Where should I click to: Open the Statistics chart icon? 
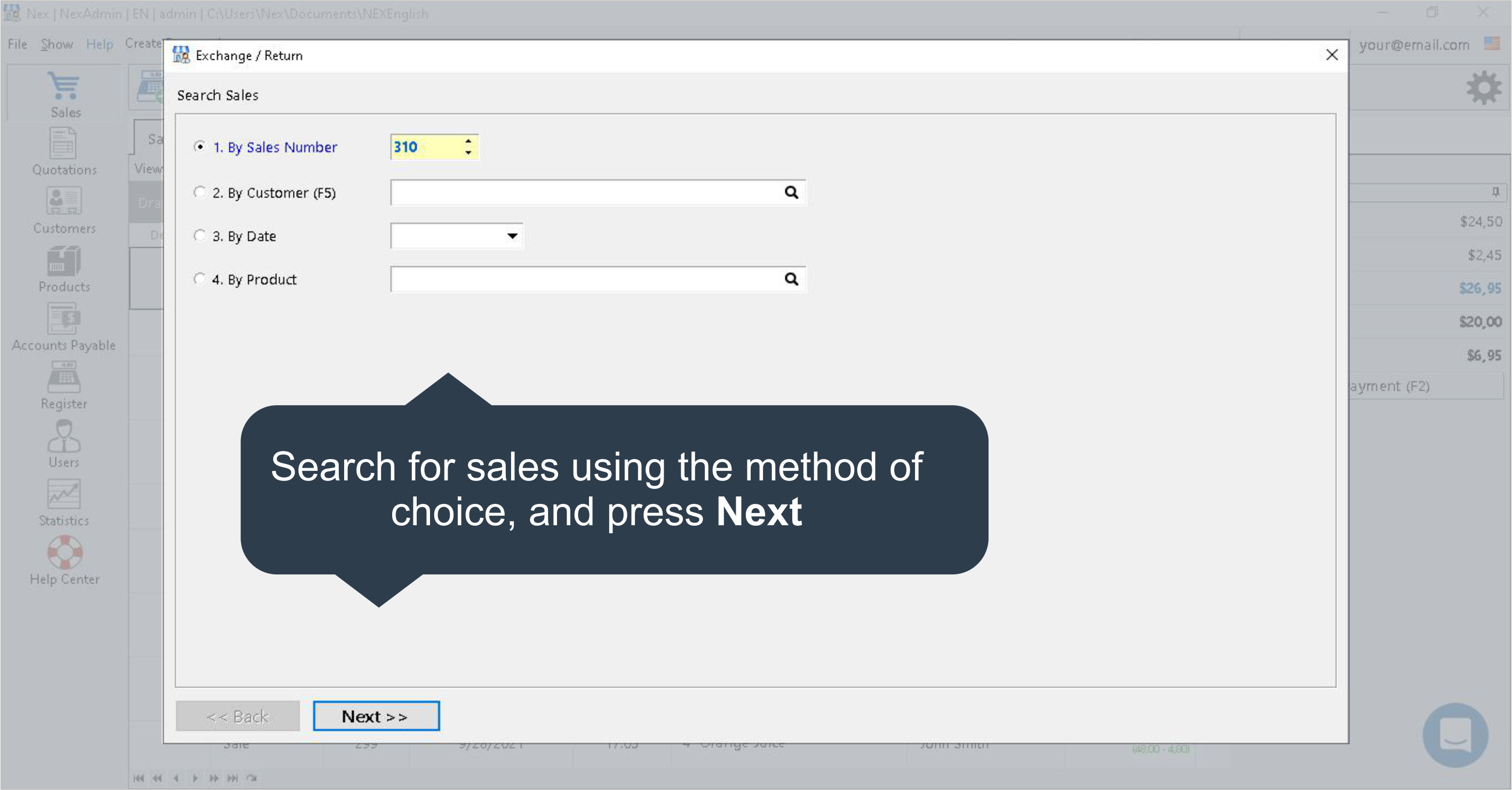pos(63,494)
